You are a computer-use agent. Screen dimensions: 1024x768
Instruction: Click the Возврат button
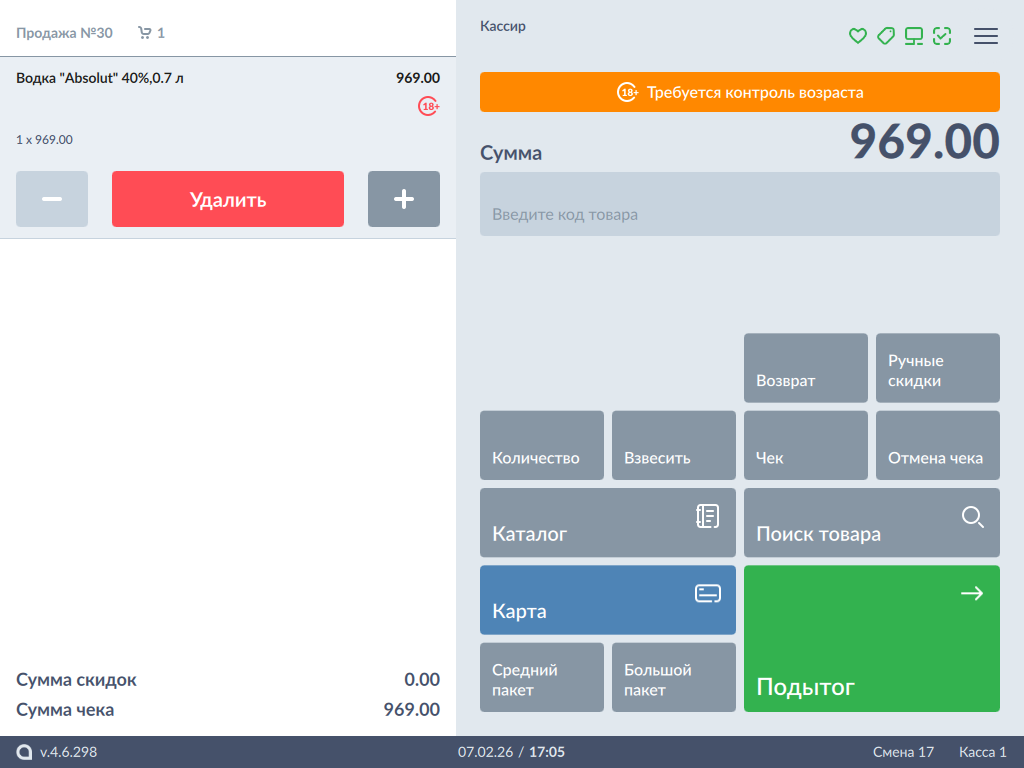click(806, 368)
